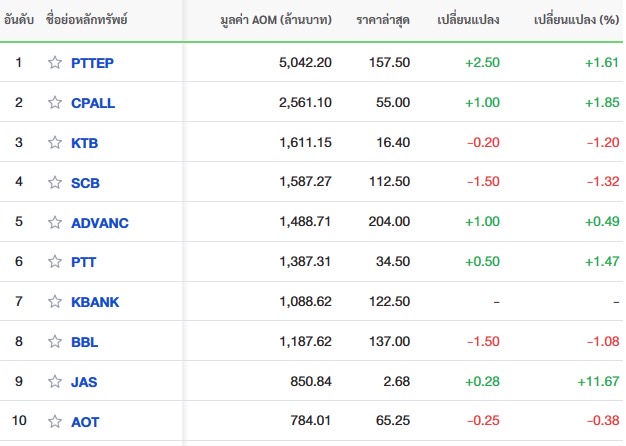This screenshot has height=446, width=626.
Task: Star the KBANK stock row
Action: (55, 301)
